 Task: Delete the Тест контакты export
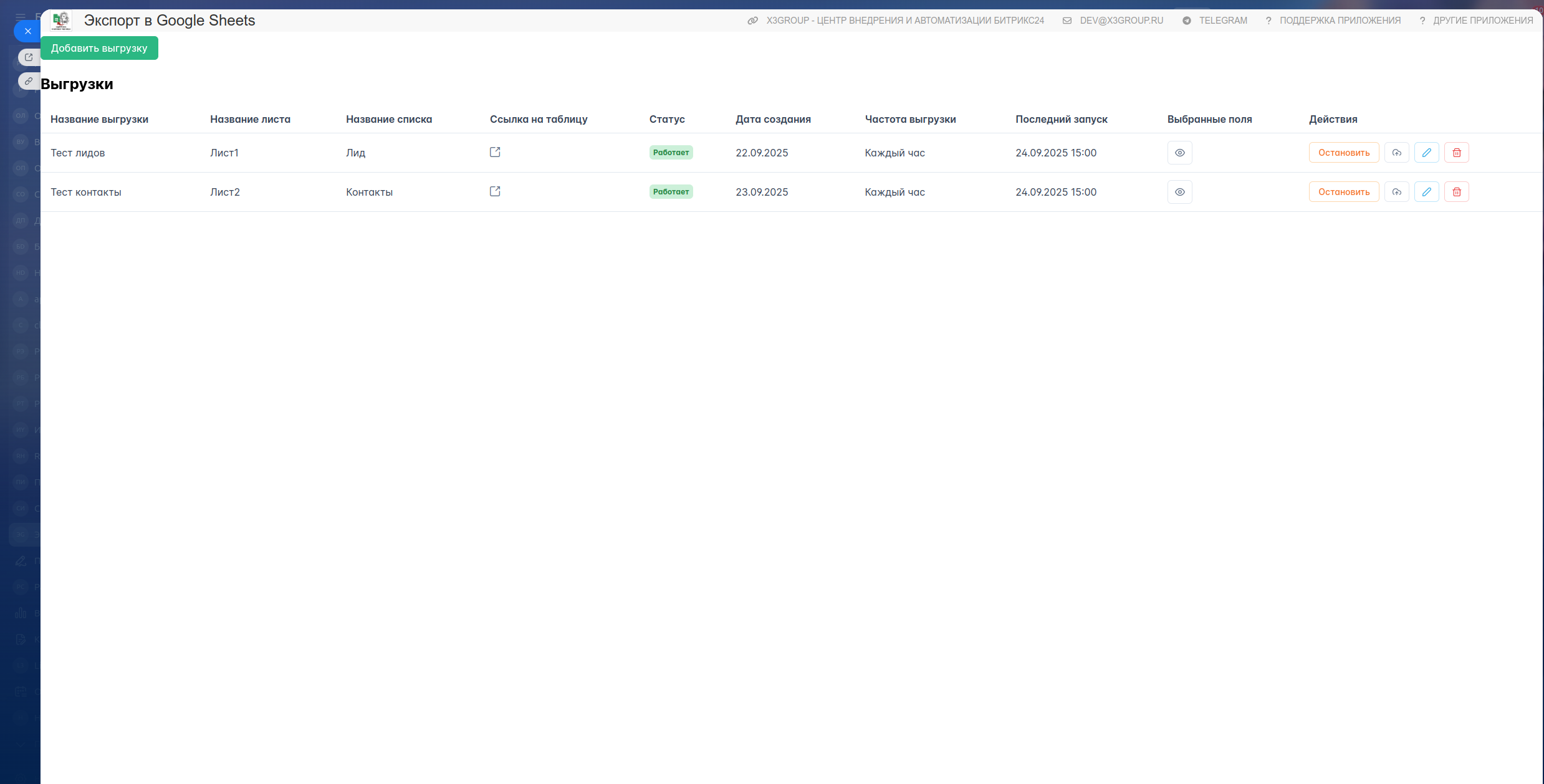[x=1456, y=192]
